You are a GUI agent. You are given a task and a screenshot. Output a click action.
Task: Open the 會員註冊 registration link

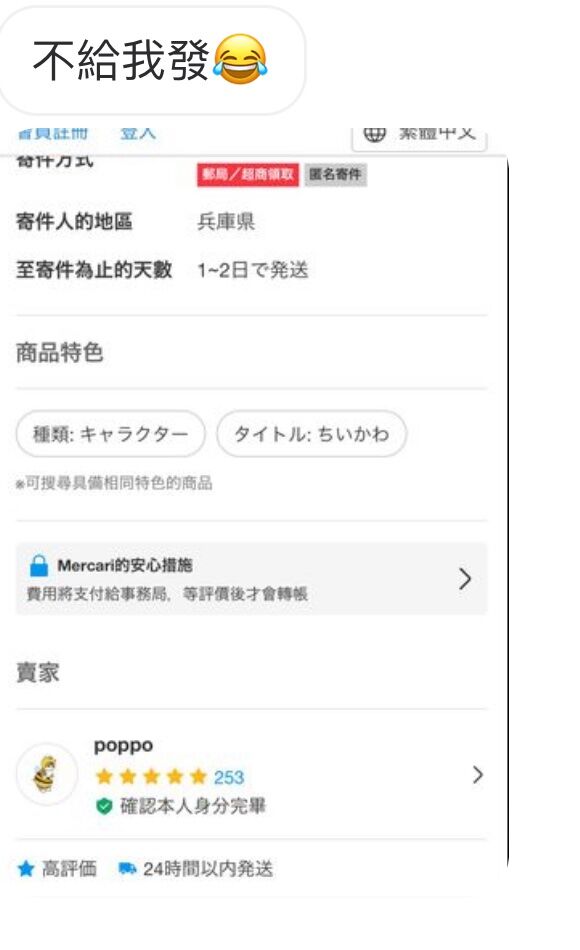pyautogui.click(x=53, y=133)
